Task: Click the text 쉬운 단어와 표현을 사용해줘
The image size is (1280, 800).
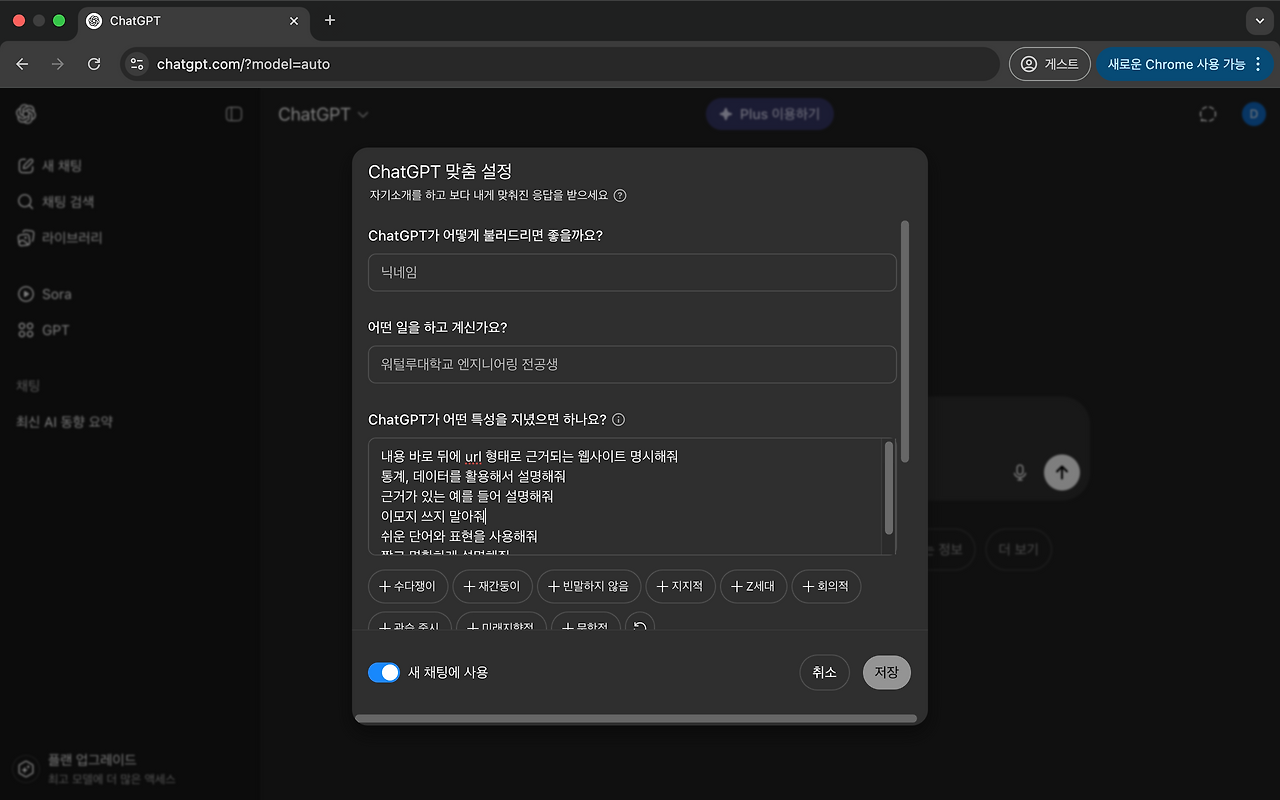Action: pos(459,536)
